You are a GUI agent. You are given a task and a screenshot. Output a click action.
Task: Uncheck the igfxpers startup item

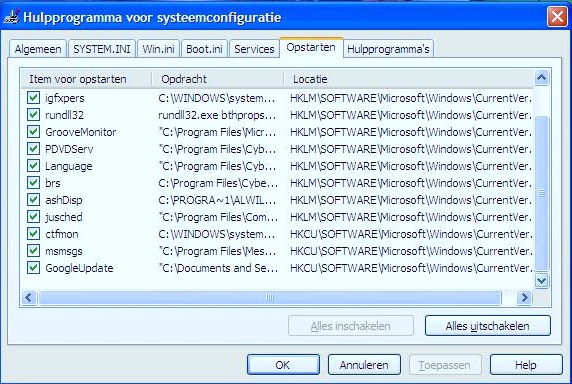[x=33, y=98]
